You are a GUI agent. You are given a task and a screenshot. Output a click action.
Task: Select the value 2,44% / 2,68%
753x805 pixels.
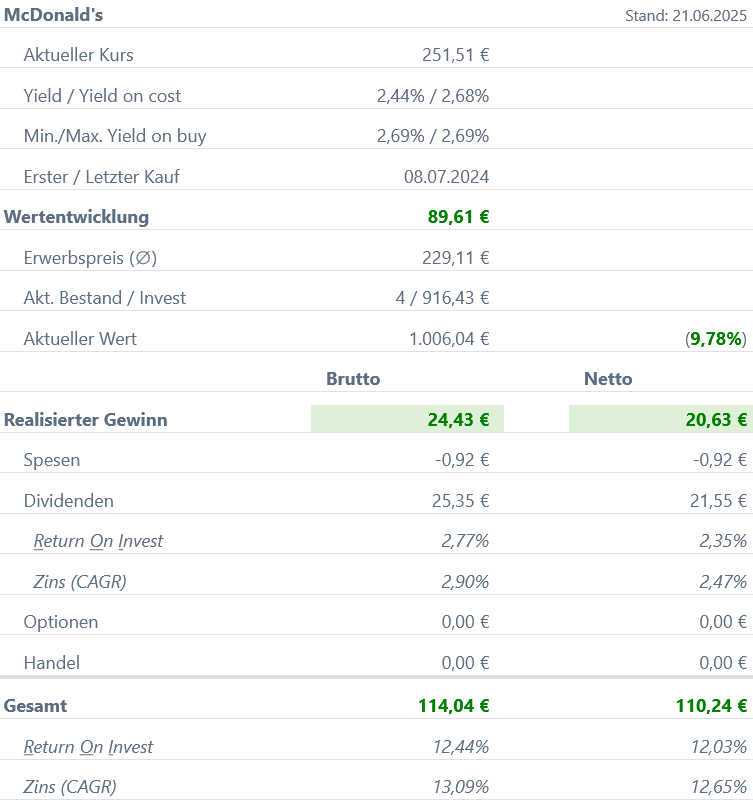click(433, 96)
